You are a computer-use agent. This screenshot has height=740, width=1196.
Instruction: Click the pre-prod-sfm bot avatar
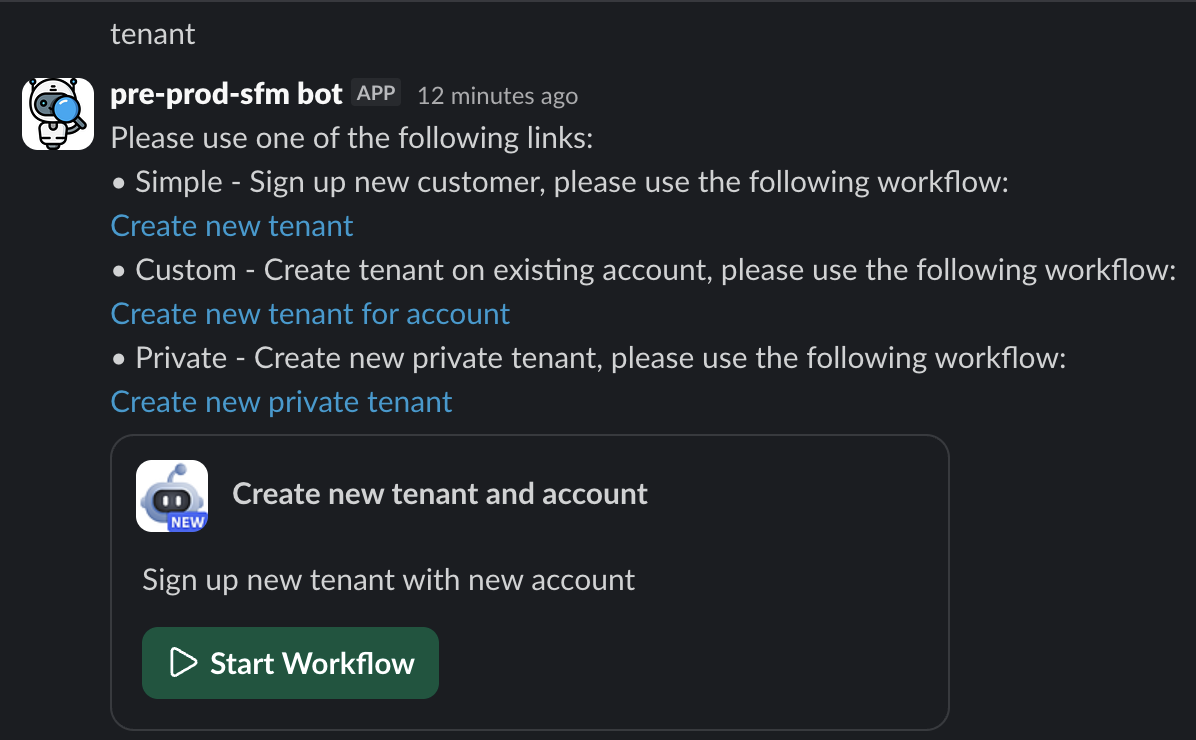58,114
